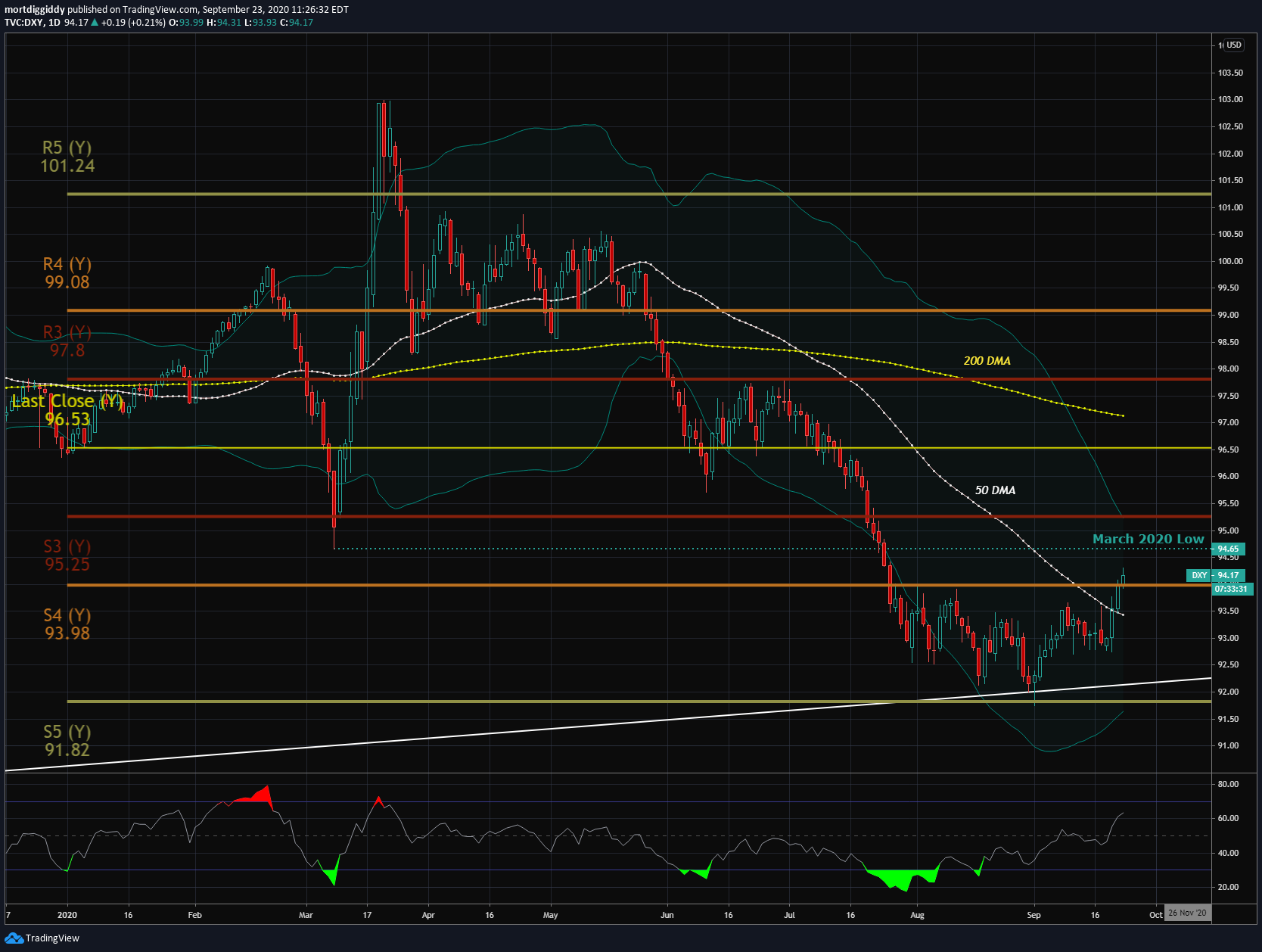Click the 91.00 price axis label
Image resolution: width=1262 pixels, height=952 pixels.
click(1228, 746)
